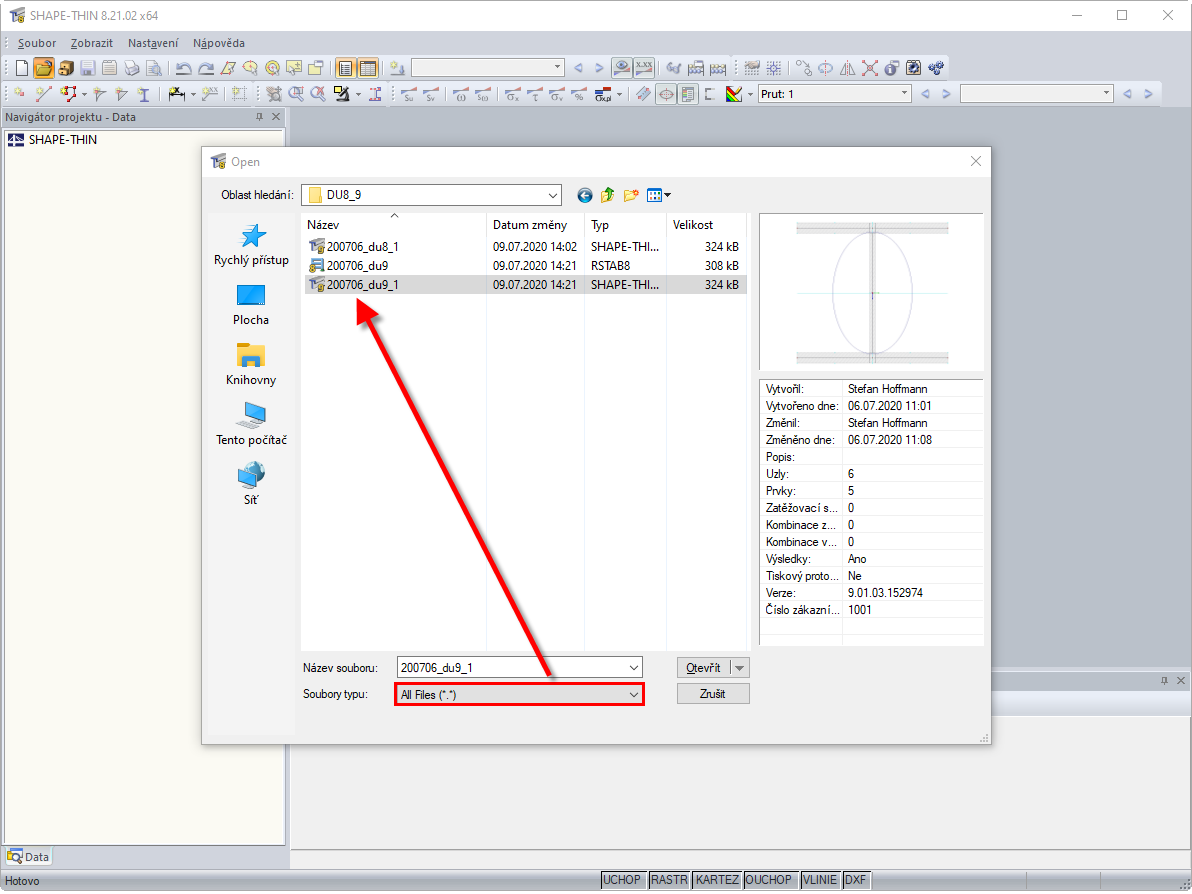Click the Su stress results icon
The image size is (1192, 894).
(x=408, y=94)
